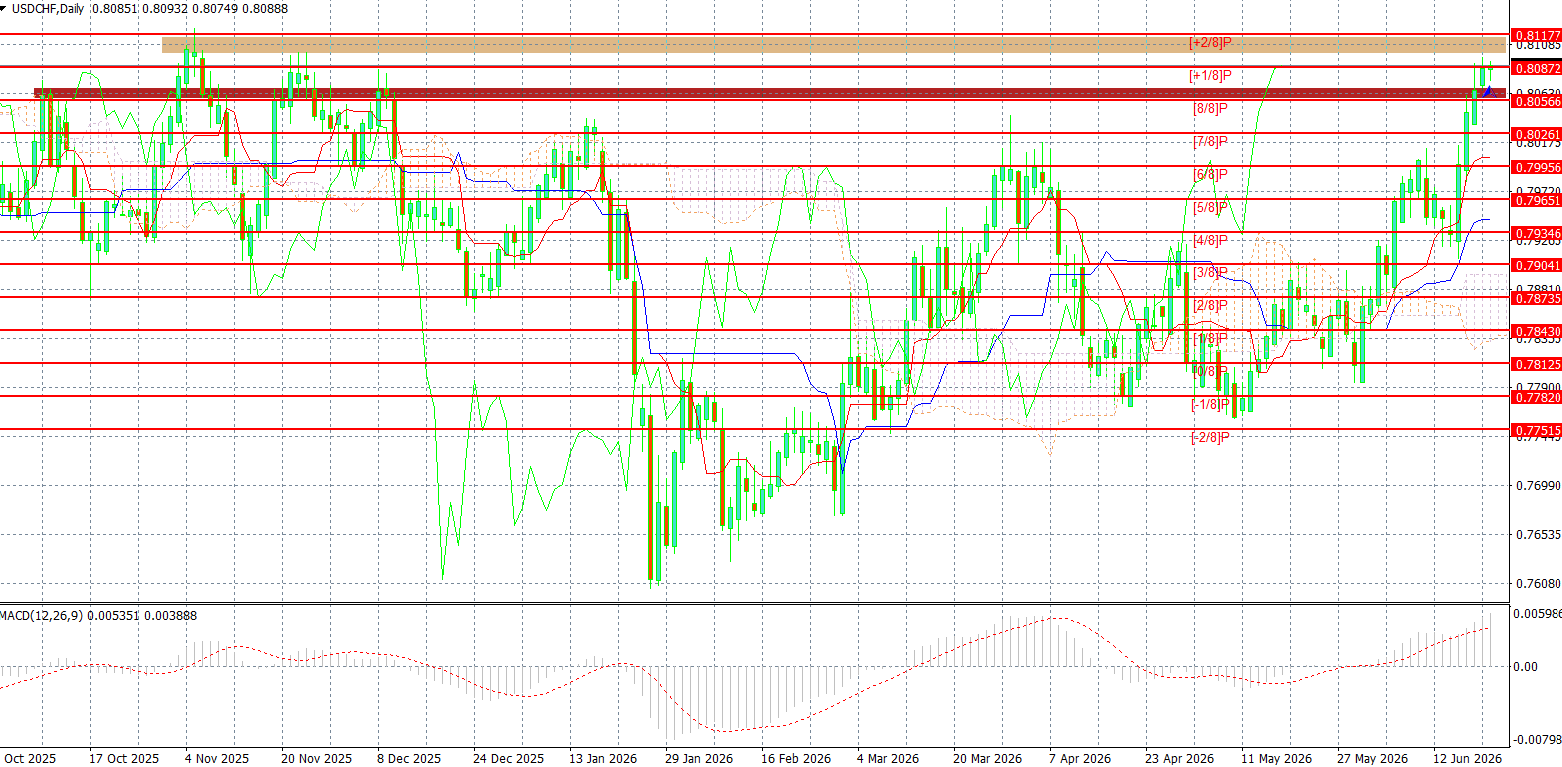Select the [-2/8]P Murrey level label
Image resolution: width=1562 pixels, height=767 pixels.
click(x=1210, y=438)
